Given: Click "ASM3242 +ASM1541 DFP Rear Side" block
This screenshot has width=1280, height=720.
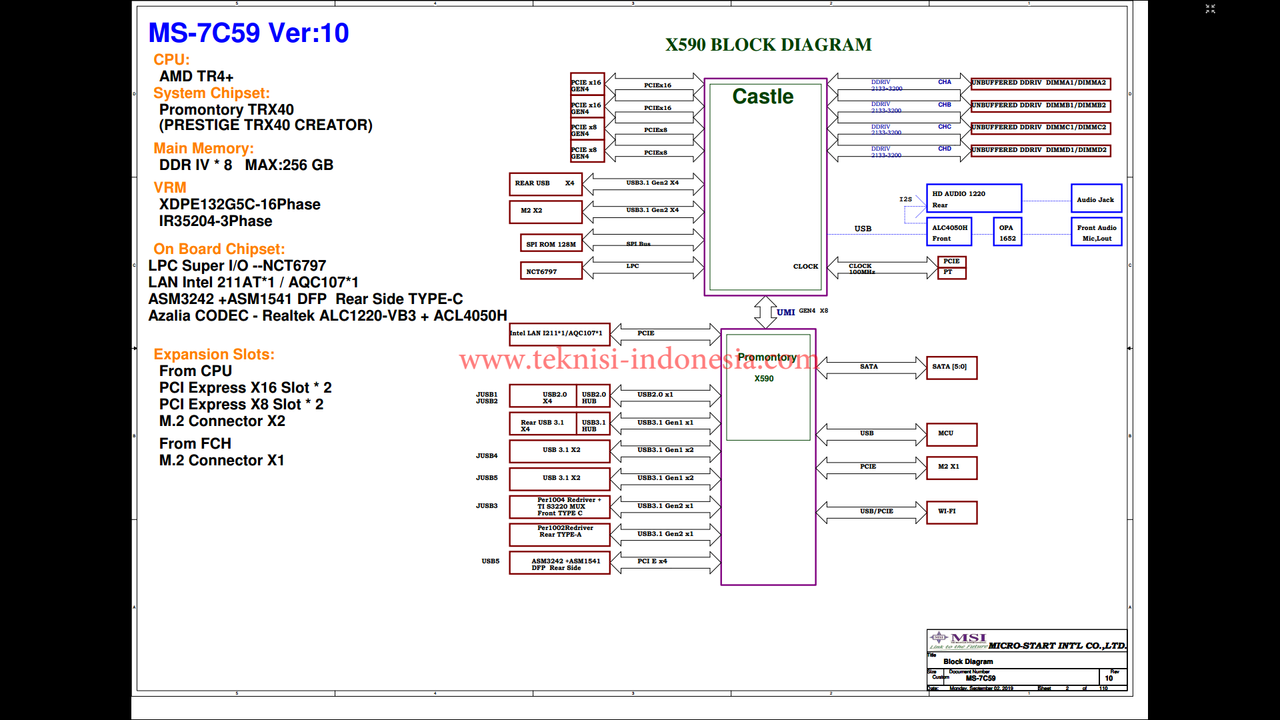Looking at the screenshot, I should coord(559,563).
